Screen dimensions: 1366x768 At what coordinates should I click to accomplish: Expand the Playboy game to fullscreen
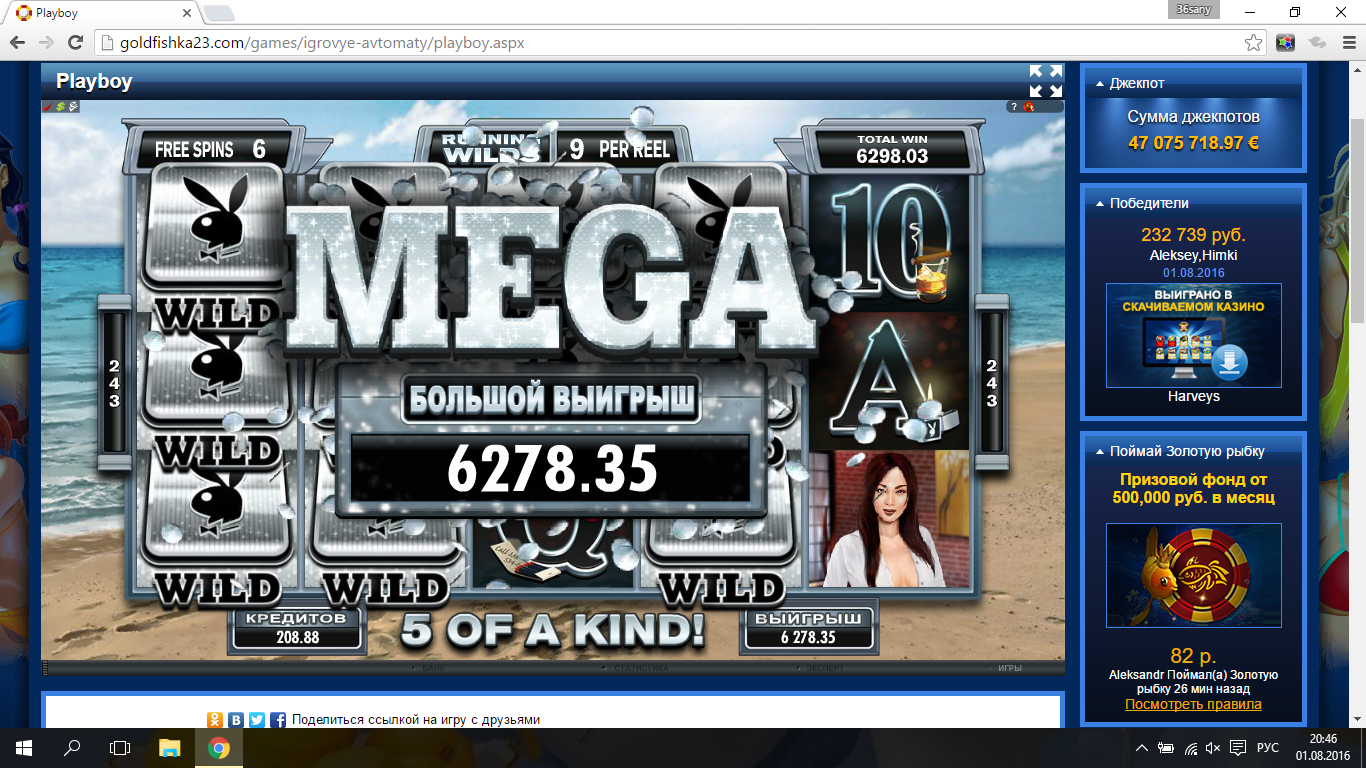point(1046,81)
